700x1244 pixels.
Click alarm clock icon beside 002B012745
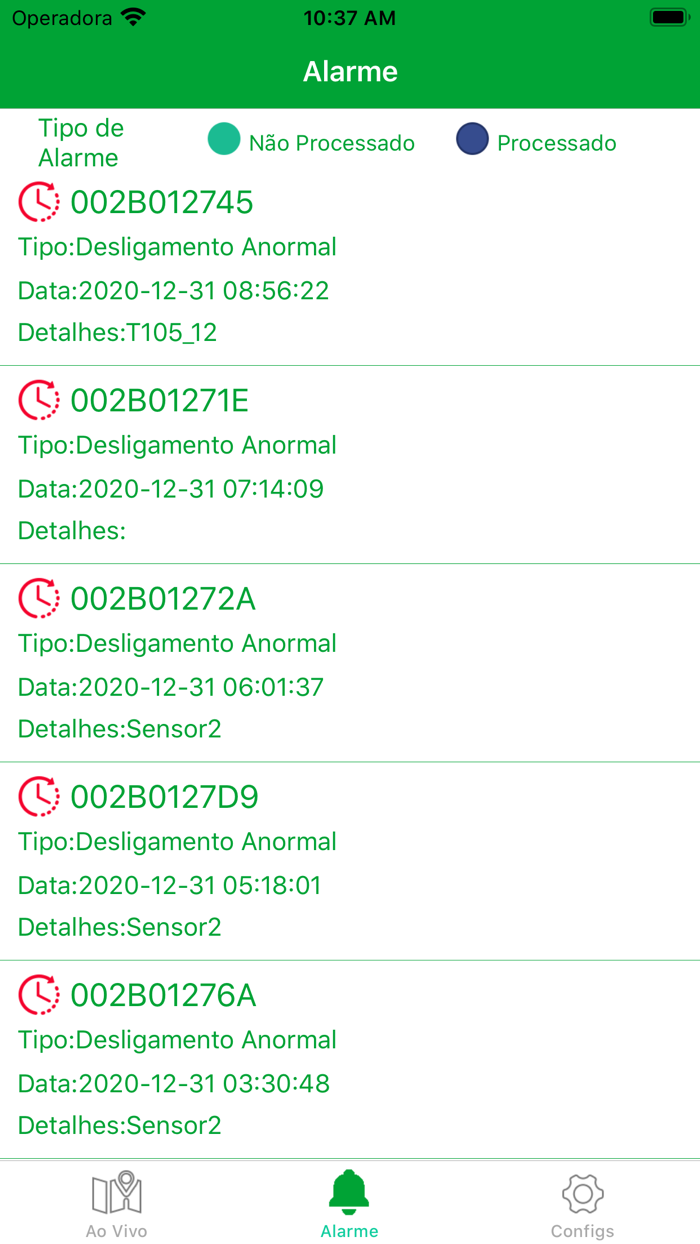[39, 202]
